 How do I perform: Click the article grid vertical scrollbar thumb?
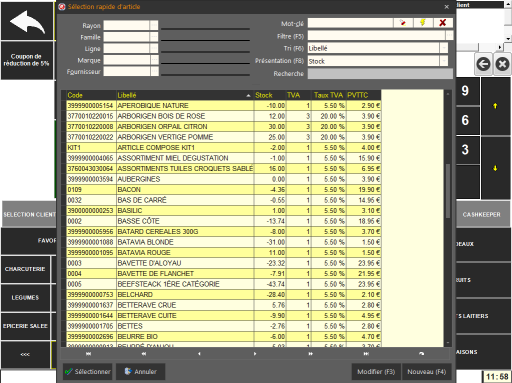(448, 191)
